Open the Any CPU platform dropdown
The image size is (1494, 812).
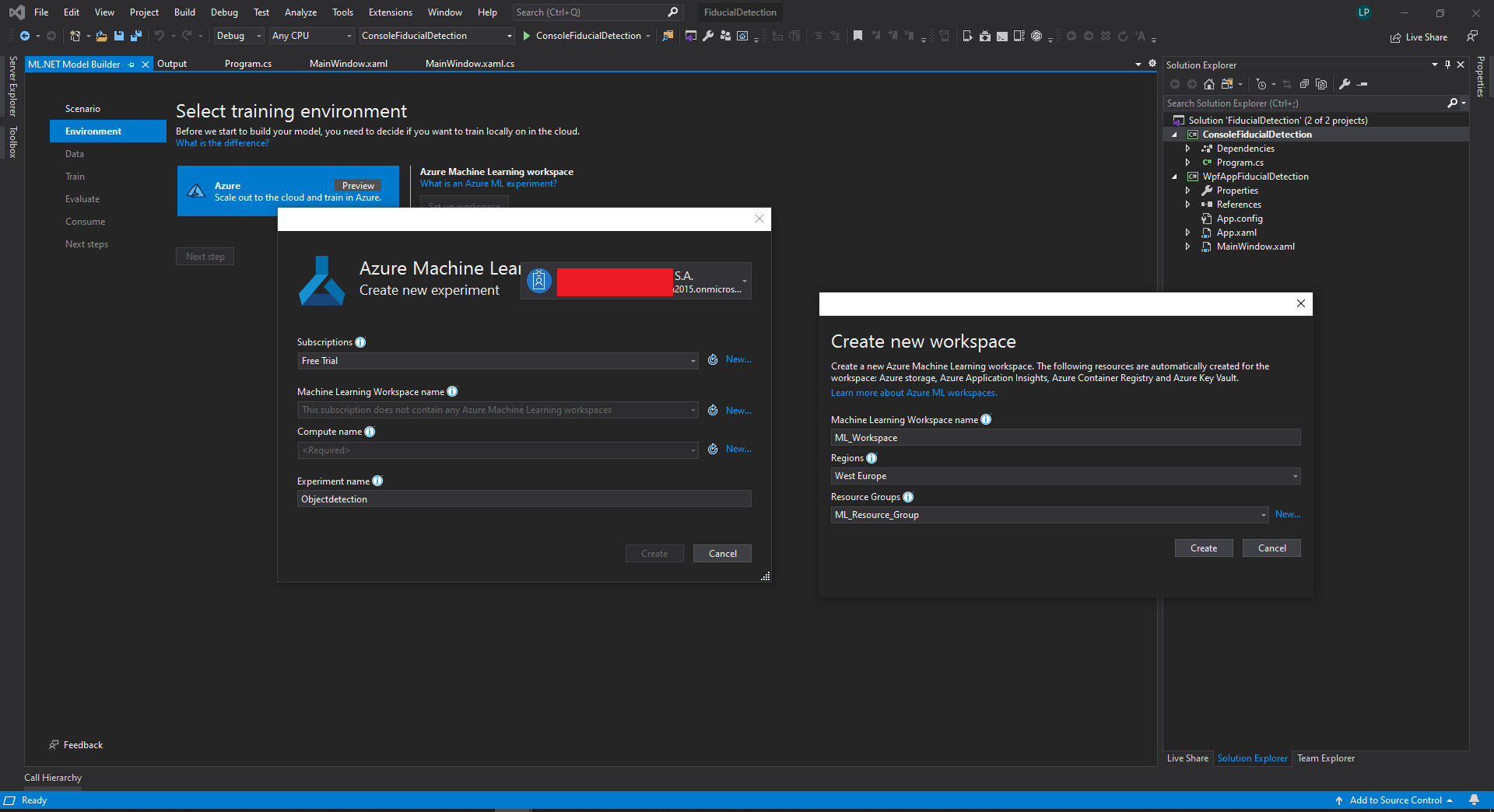point(312,36)
